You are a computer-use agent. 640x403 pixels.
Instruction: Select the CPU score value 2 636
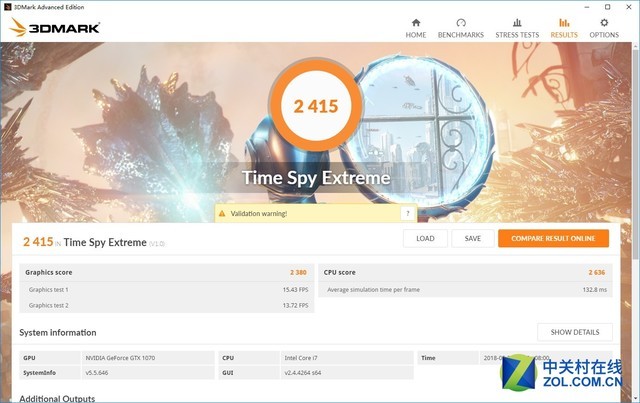tap(597, 272)
